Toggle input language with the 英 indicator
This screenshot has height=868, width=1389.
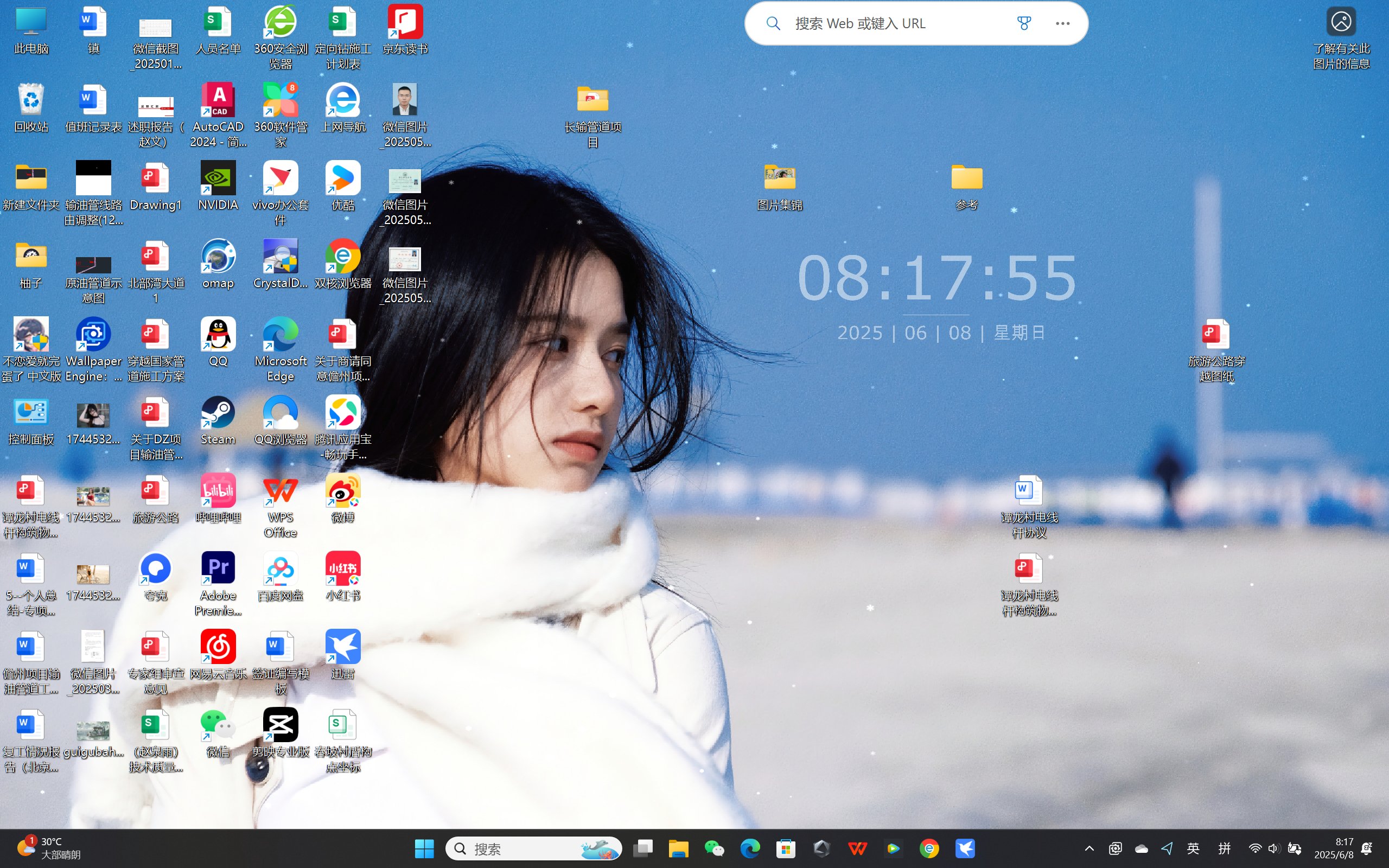(1193, 848)
